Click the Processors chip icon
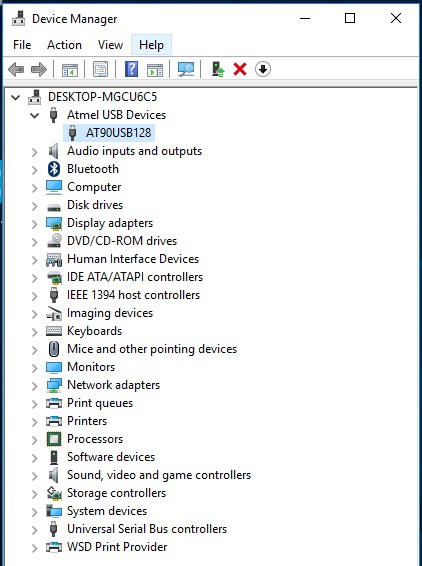 tap(54, 439)
